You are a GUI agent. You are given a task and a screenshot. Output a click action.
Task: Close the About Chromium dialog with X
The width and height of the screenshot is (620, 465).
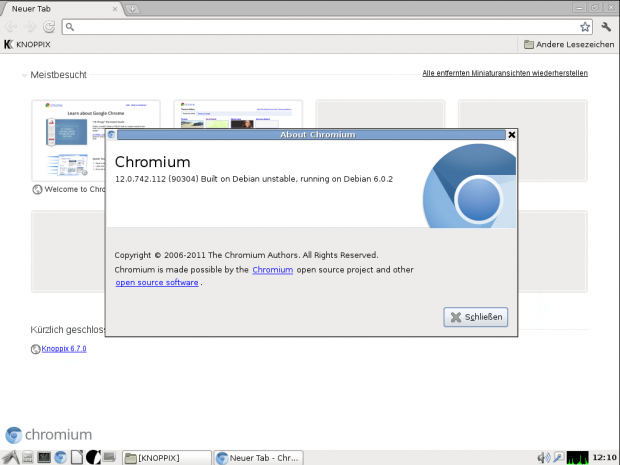pos(511,135)
